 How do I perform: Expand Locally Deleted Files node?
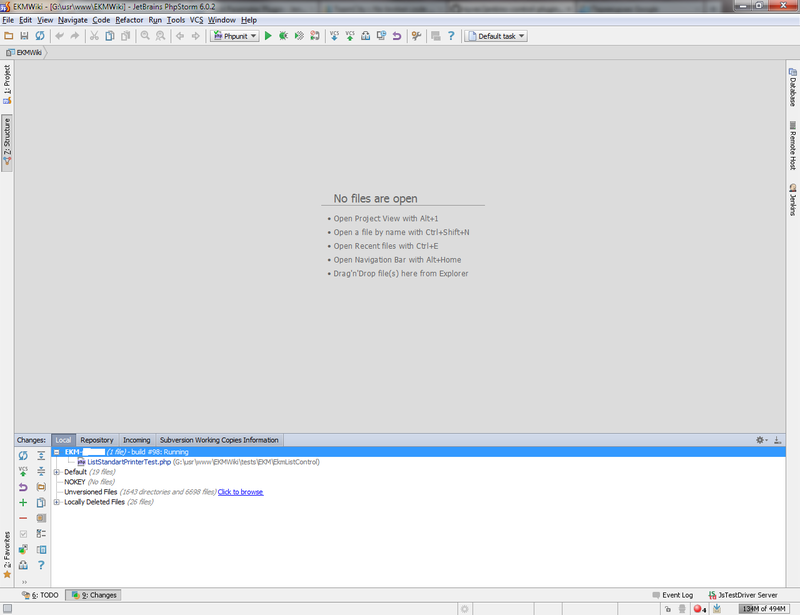tap(57, 502)
